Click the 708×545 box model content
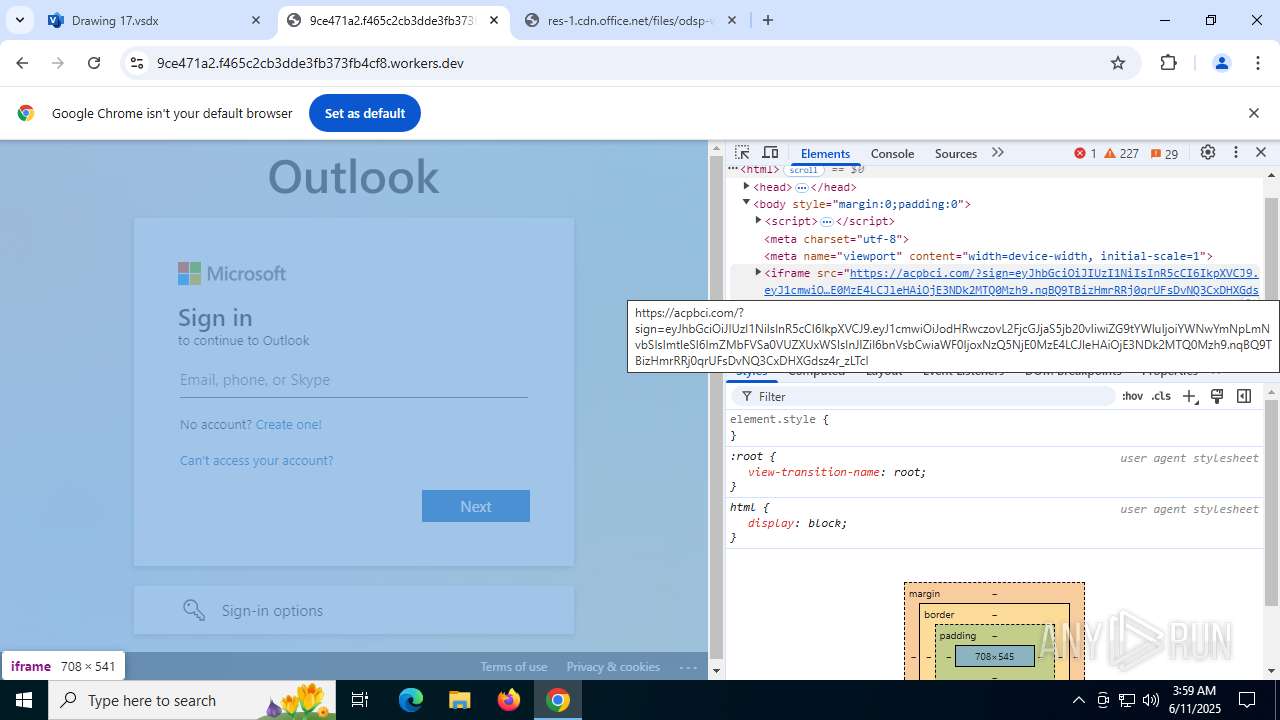This screenshot has width=1280, height=720. pyautogui.click(x=994, y=656)
